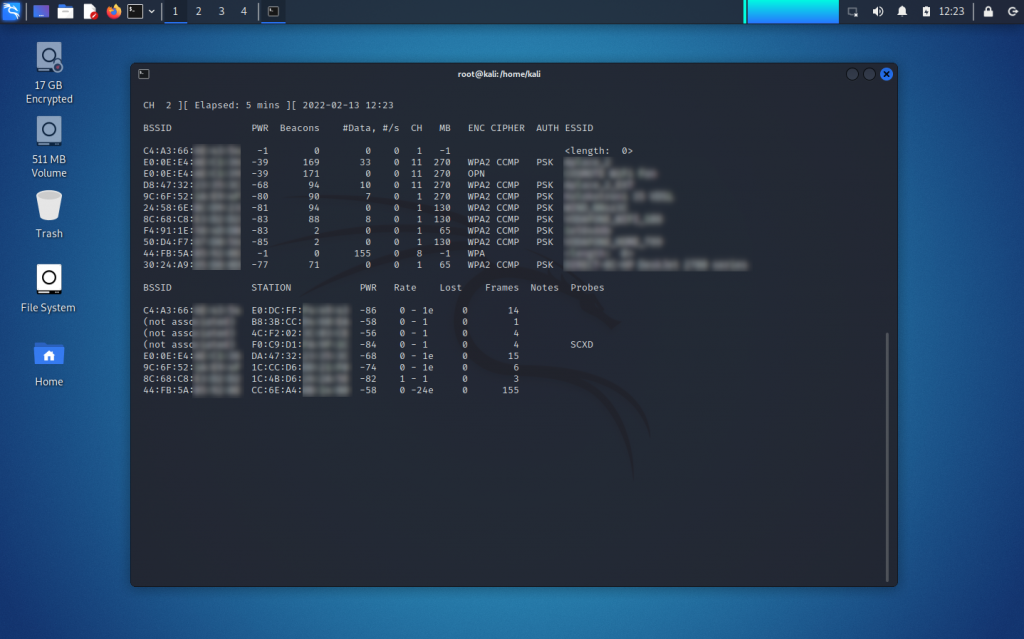Open the file manager from panel
The width and height of the screenshot is (1024, 639).
point(65,12)
